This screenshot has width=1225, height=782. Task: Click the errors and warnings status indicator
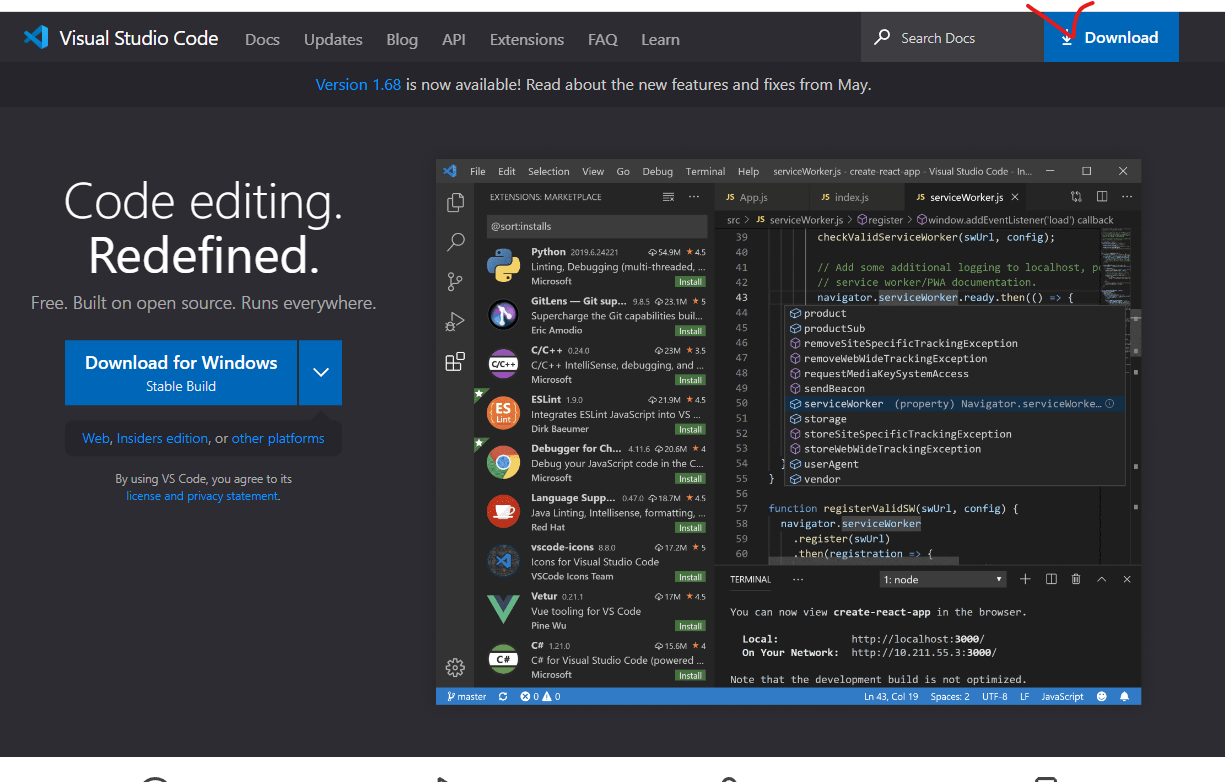click(x=540, y=696)
